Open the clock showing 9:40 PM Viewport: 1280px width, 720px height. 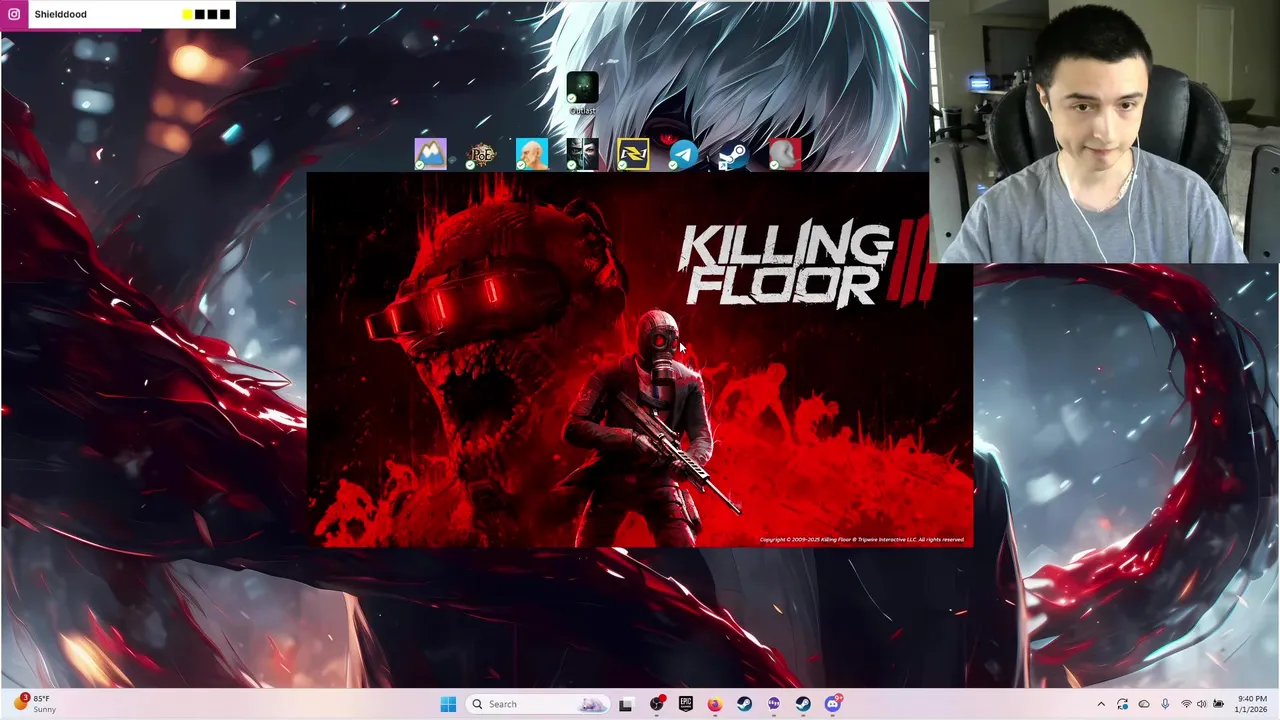click(1252, 704)
